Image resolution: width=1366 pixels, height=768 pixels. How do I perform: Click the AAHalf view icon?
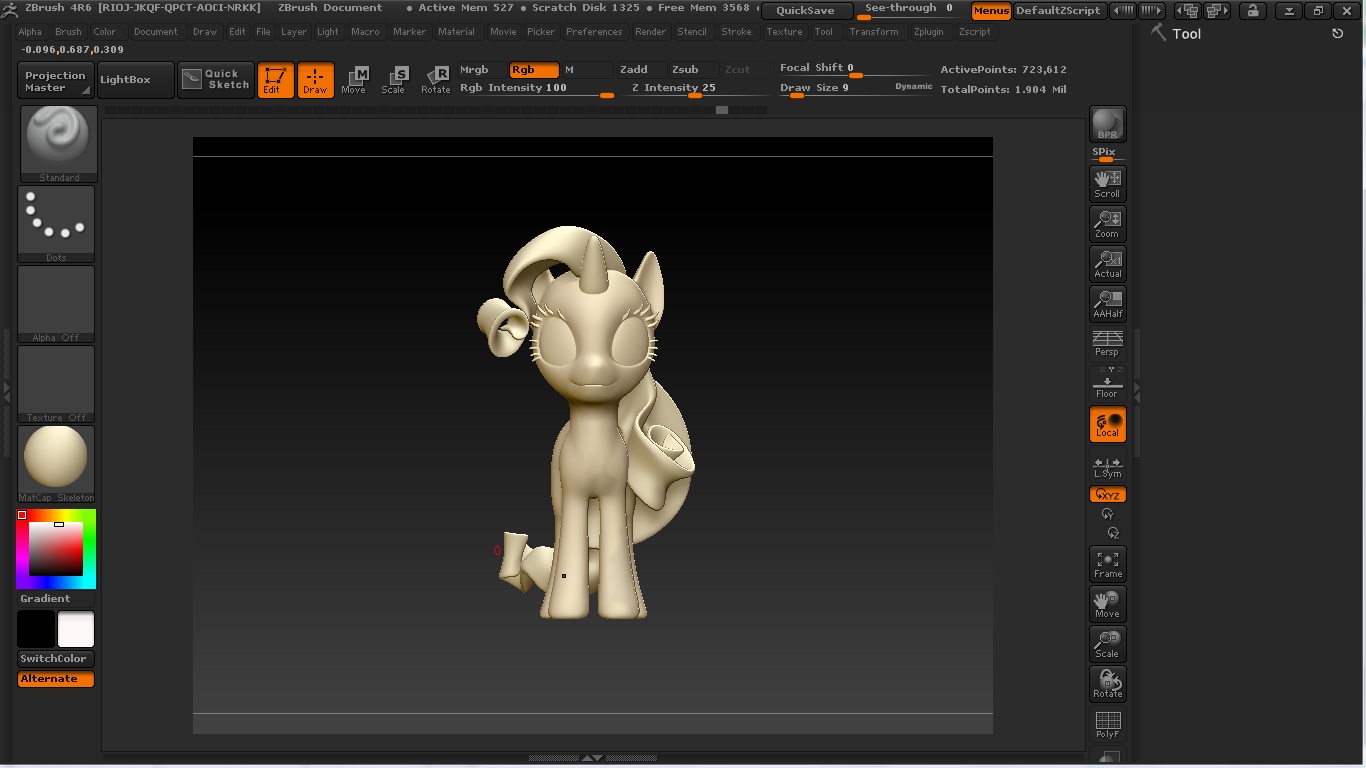point(1107,303)
